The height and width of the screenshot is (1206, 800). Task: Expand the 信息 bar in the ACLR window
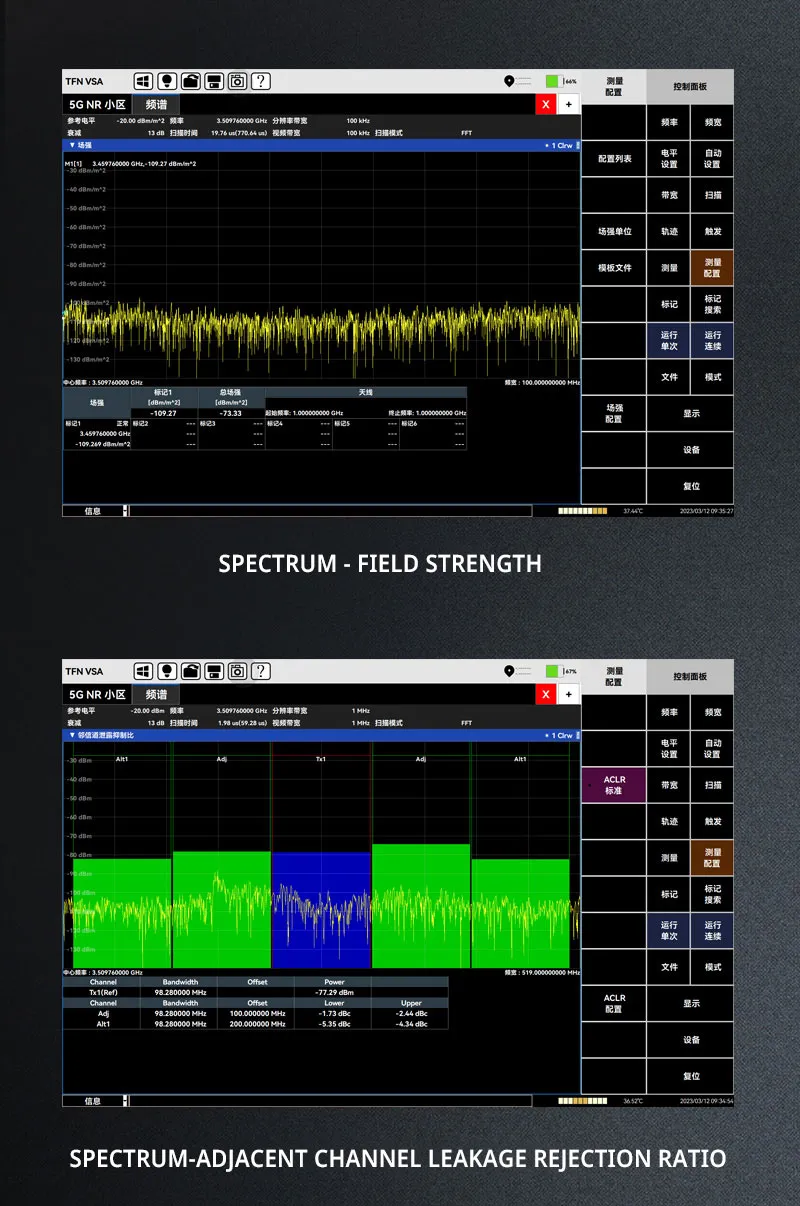[125, 1101]
